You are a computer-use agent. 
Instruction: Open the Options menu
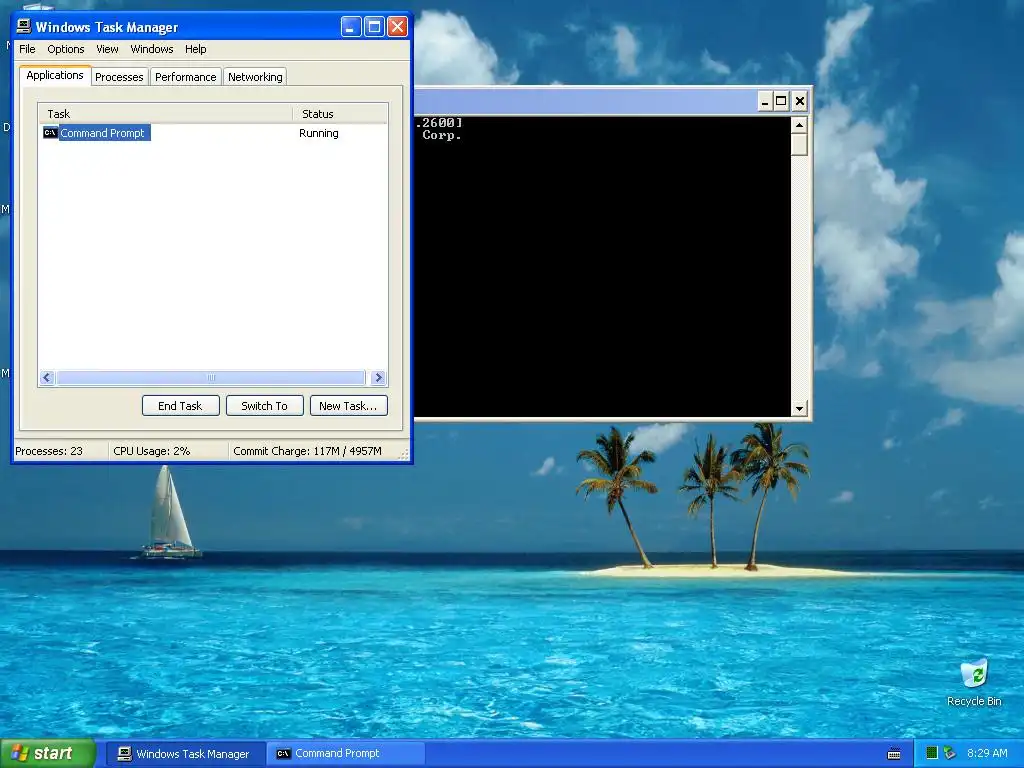(x=65, y=49)
